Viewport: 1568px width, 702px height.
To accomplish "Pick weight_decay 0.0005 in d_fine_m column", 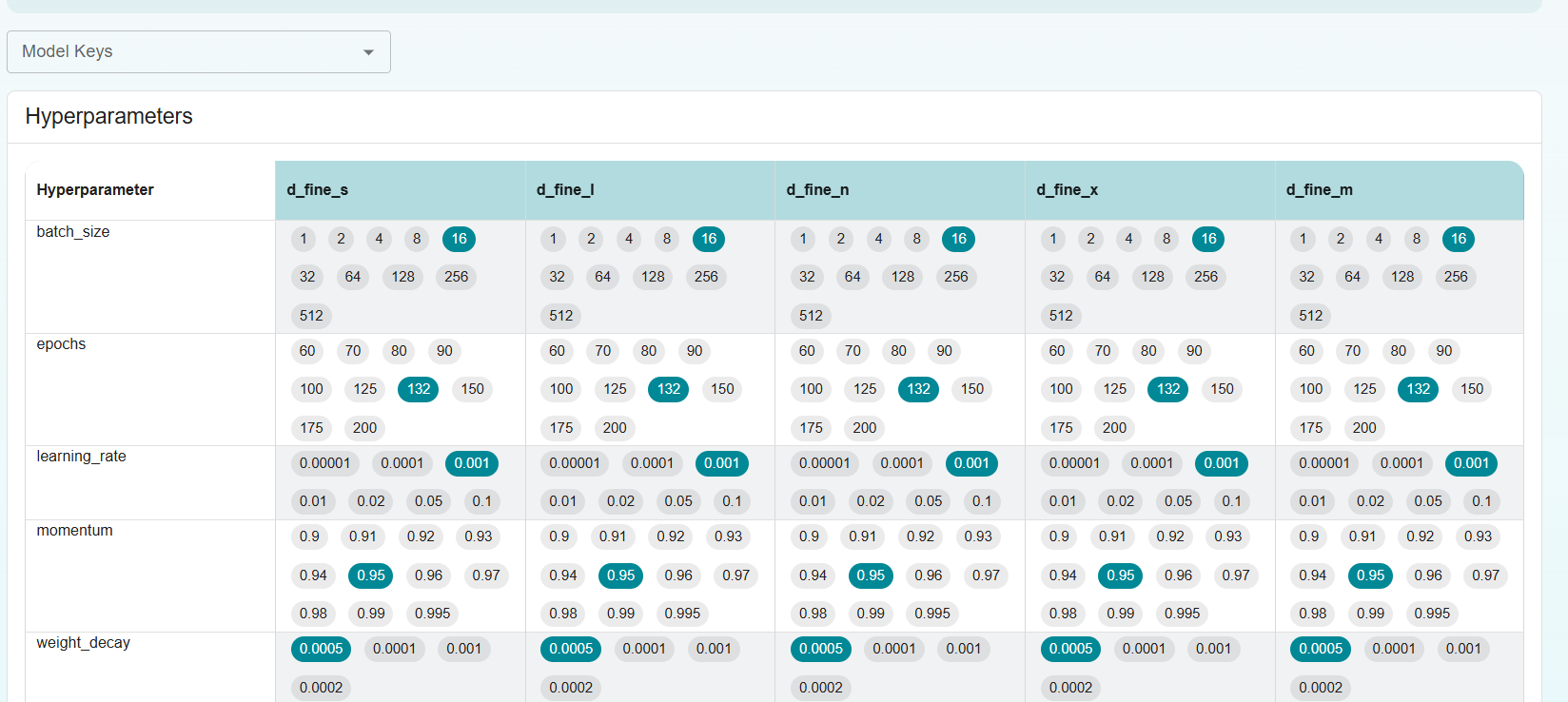I will (x=1321, y=649).
